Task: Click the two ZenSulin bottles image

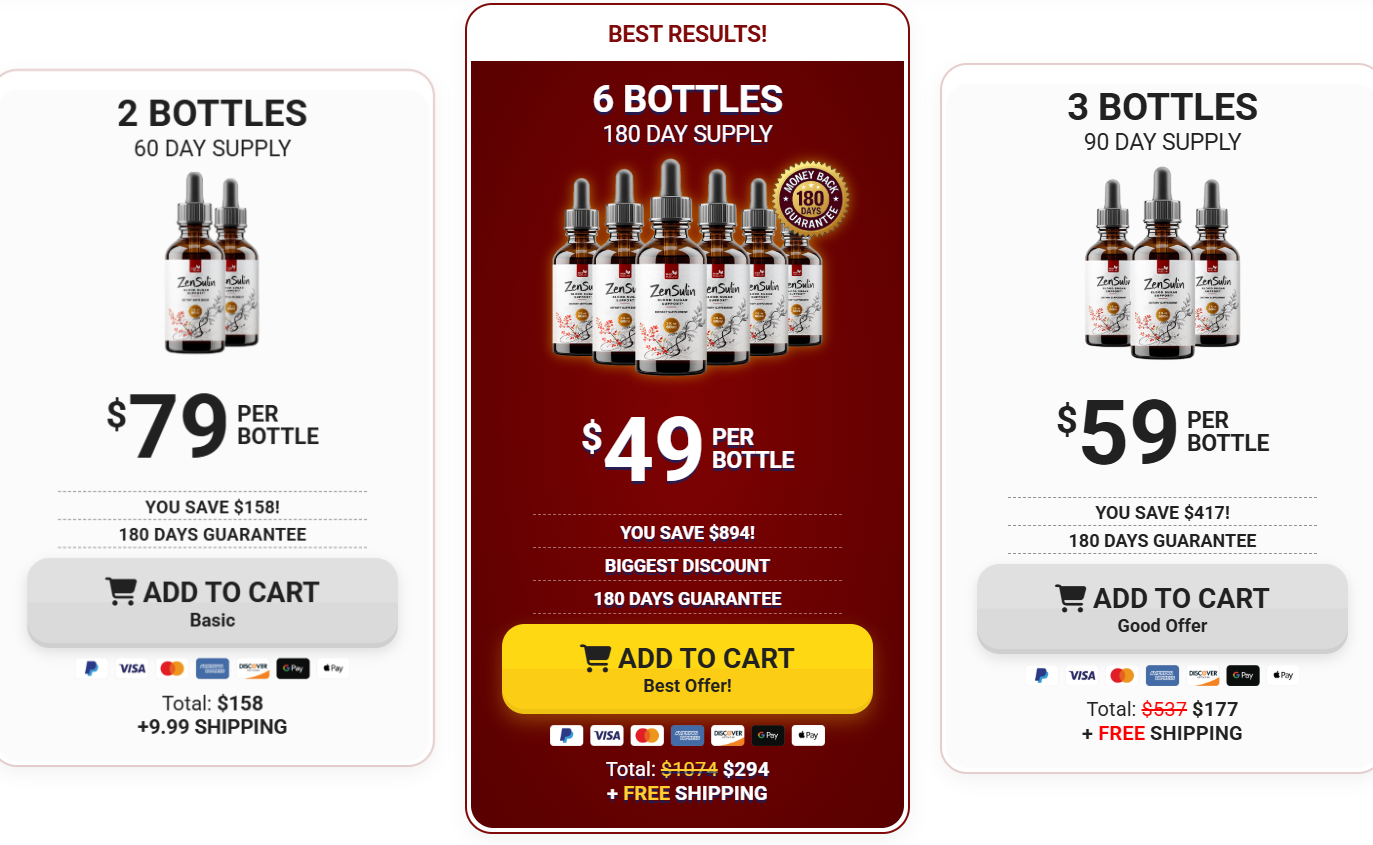Action: coord(212,262)
